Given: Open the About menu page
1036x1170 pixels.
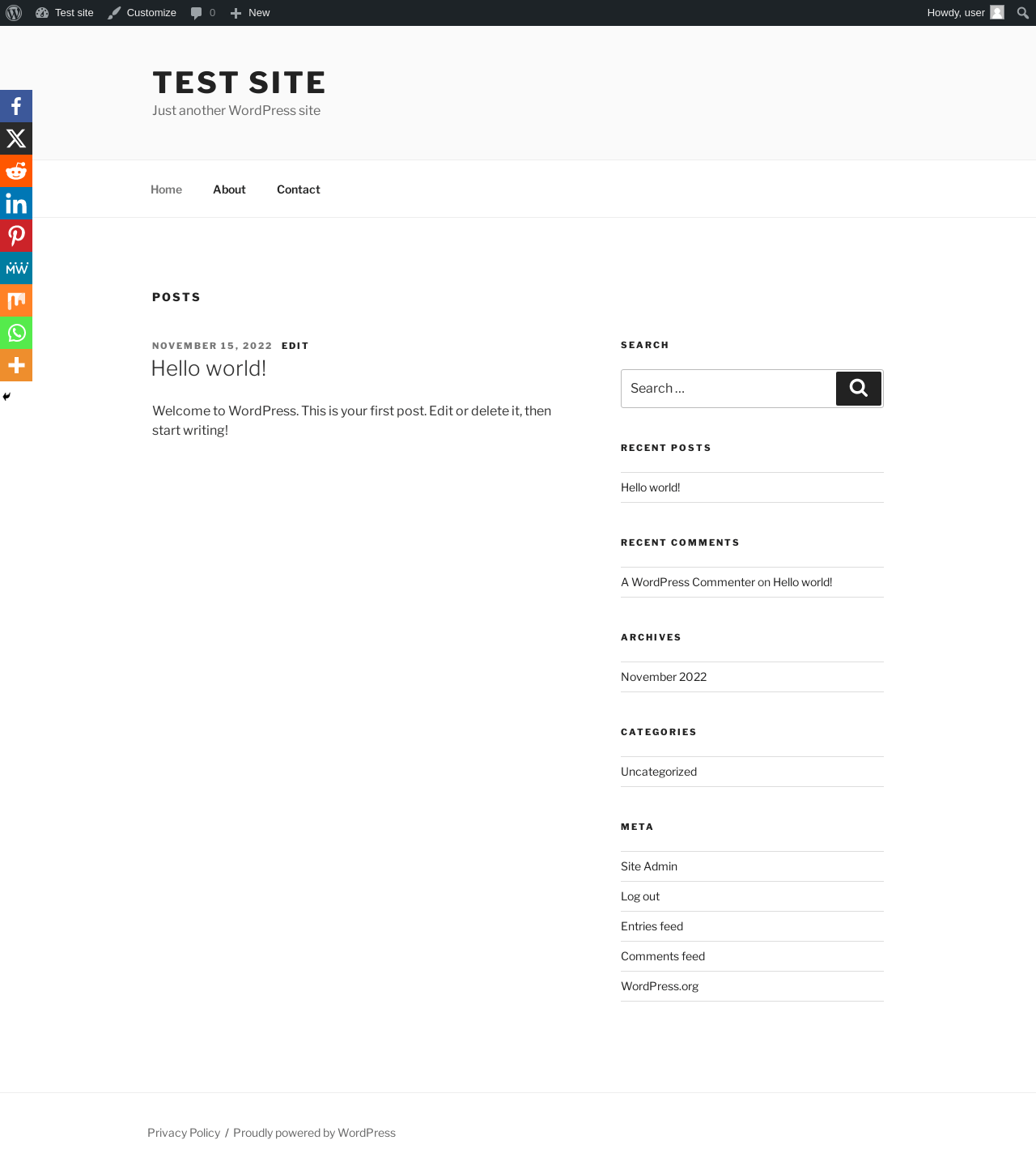Looking at the screenshot, I should click(x=229, y=189).
